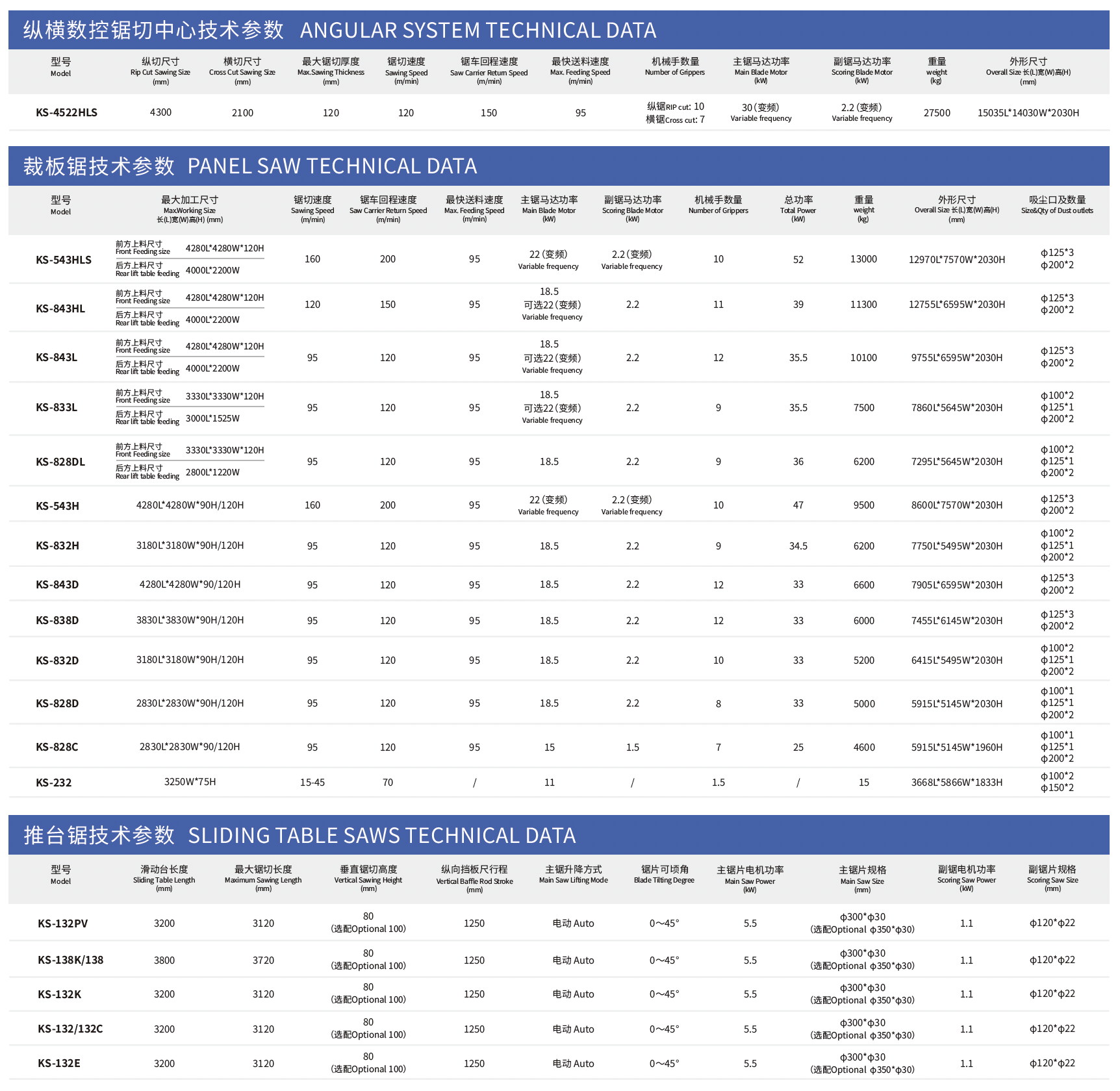Click the KS-132E model label
Screen dimensions: 1120x1091
tap(58, 1063)
